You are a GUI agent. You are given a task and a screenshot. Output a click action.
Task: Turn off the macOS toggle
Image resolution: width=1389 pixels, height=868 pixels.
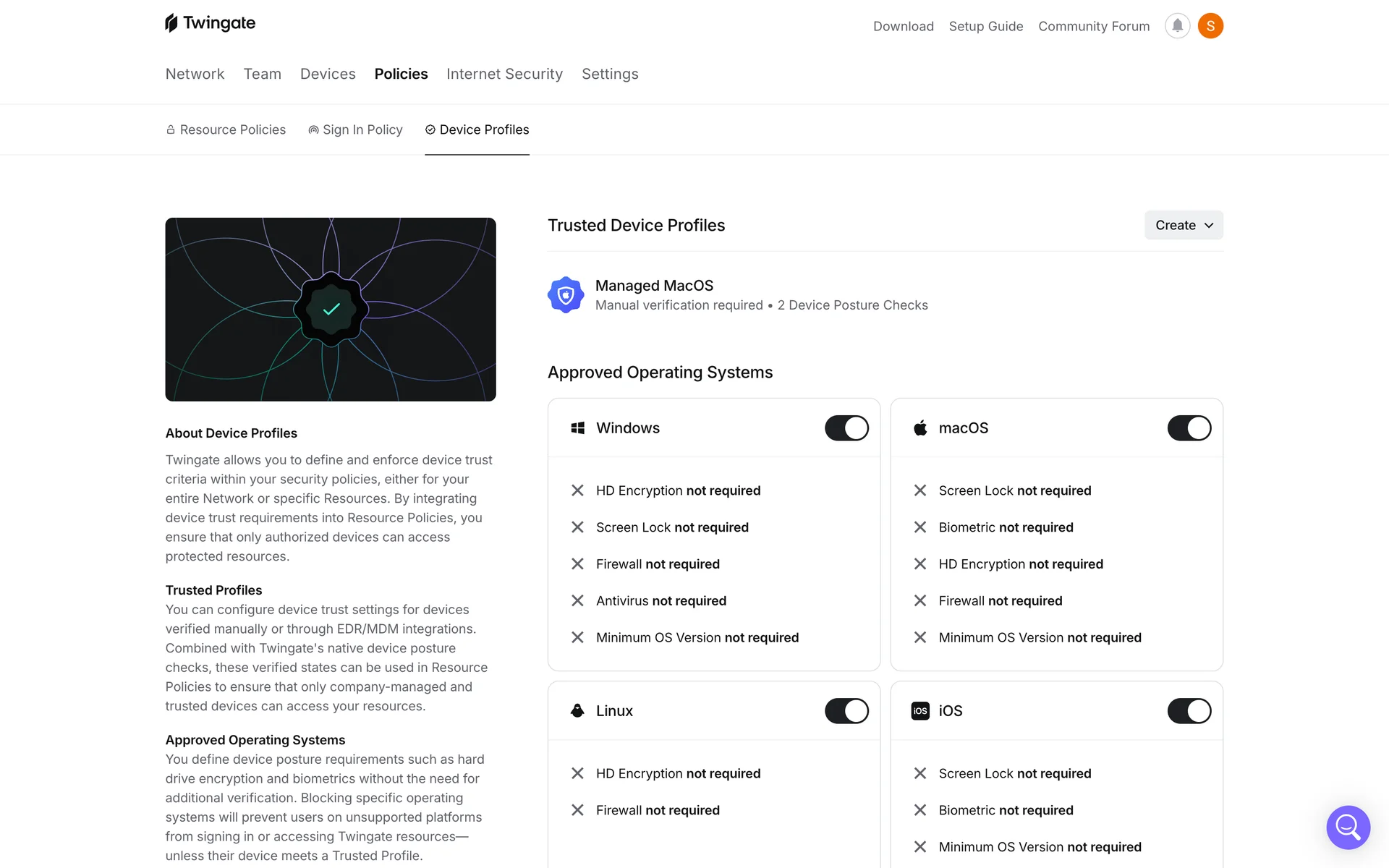(x=1189, y=428)
